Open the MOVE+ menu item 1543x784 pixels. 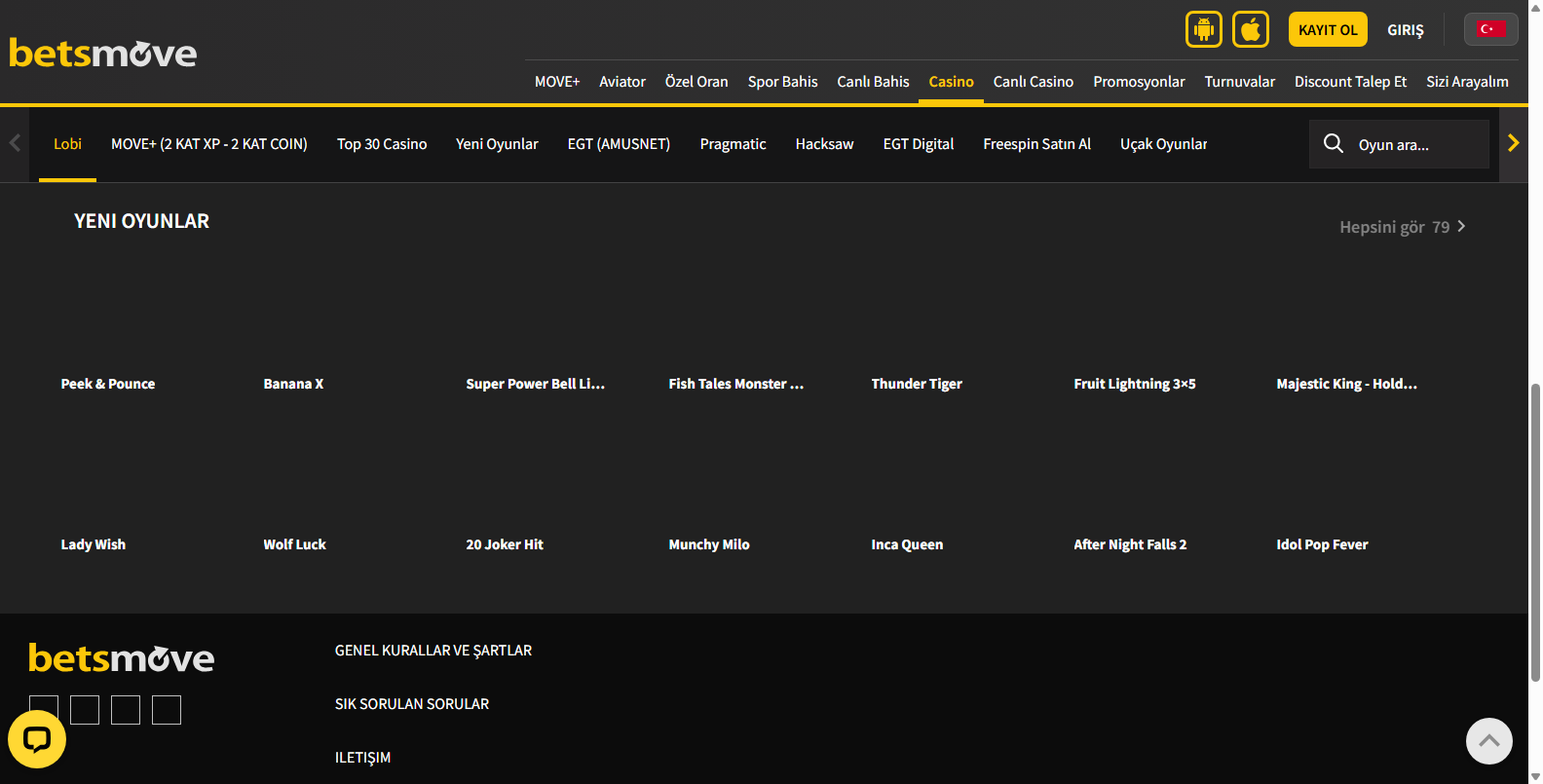point(557,82)
